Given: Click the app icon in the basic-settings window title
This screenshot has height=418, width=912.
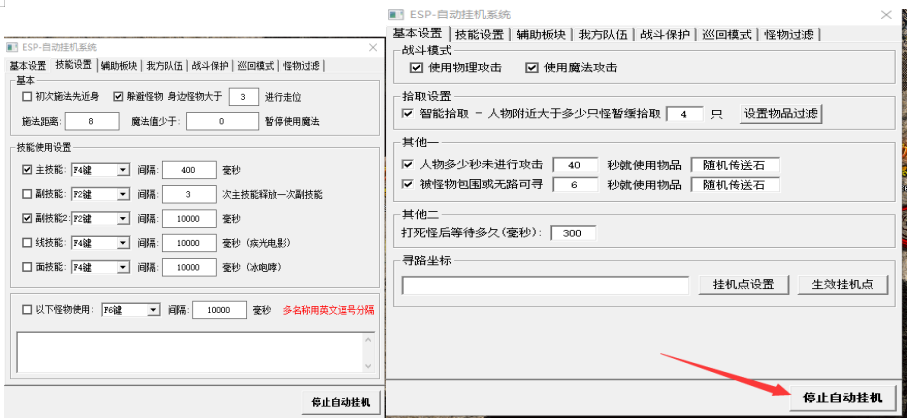Looking at the screenshot, I should [x=396, y=15].
